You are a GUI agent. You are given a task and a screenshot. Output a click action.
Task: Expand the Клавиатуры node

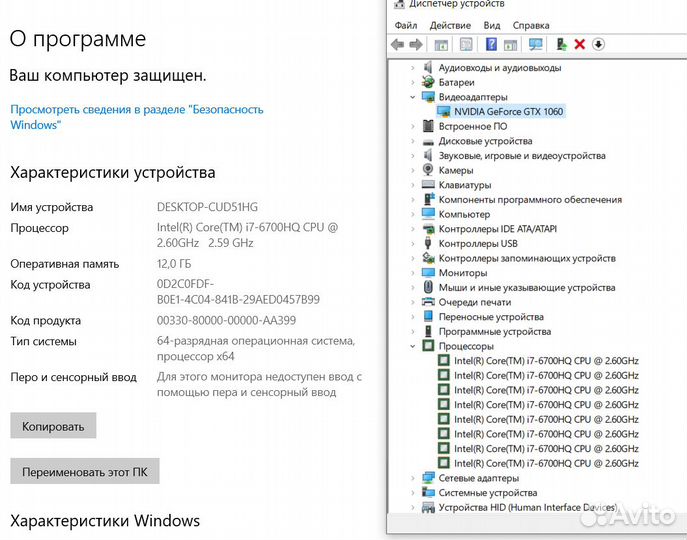(x=412, y=185)
